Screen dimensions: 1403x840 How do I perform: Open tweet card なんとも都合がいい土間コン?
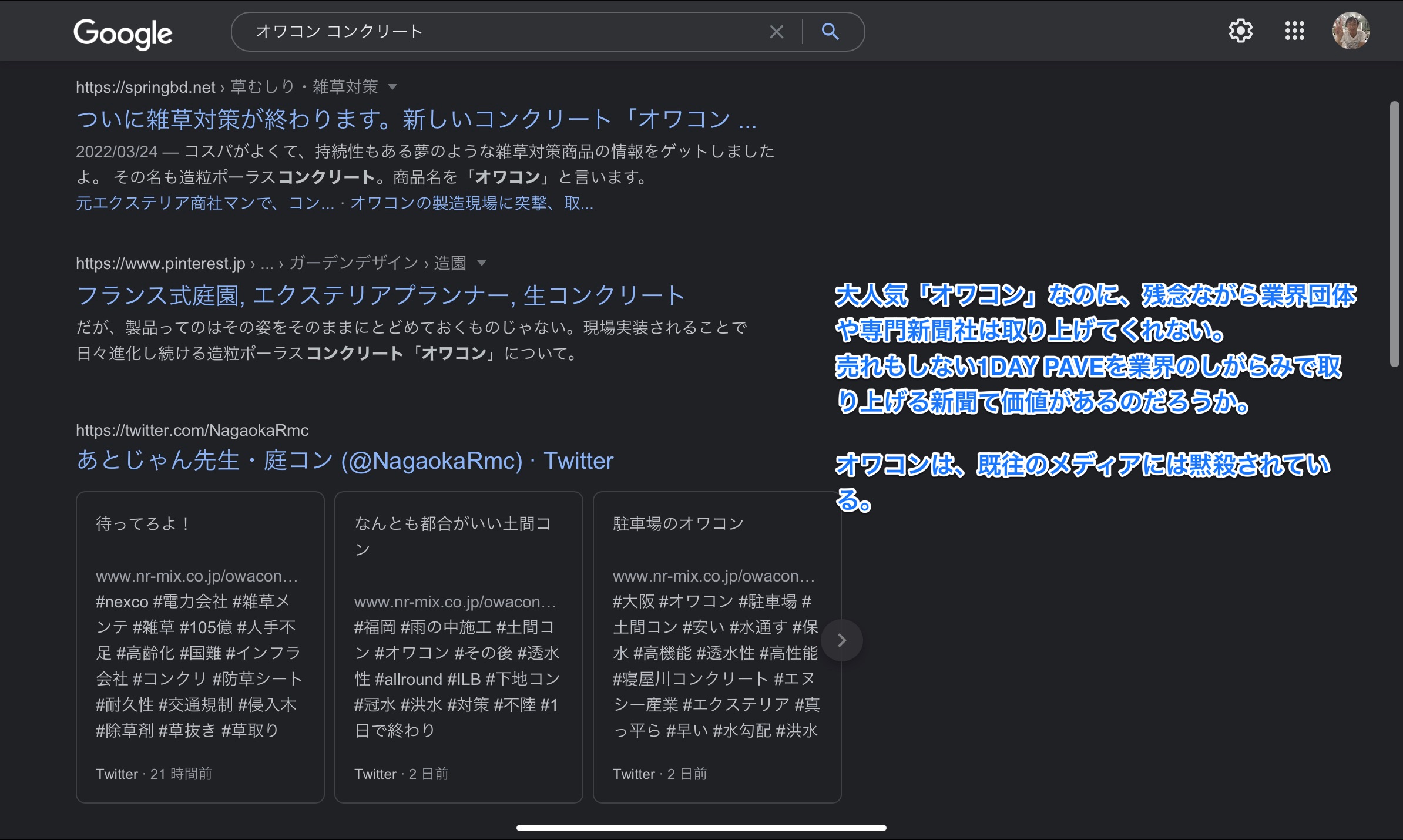459,647
